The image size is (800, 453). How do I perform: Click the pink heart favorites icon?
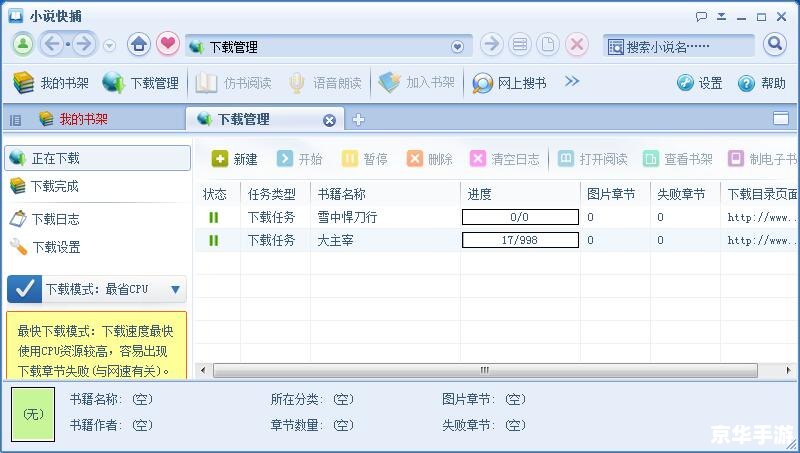[168, 45]
